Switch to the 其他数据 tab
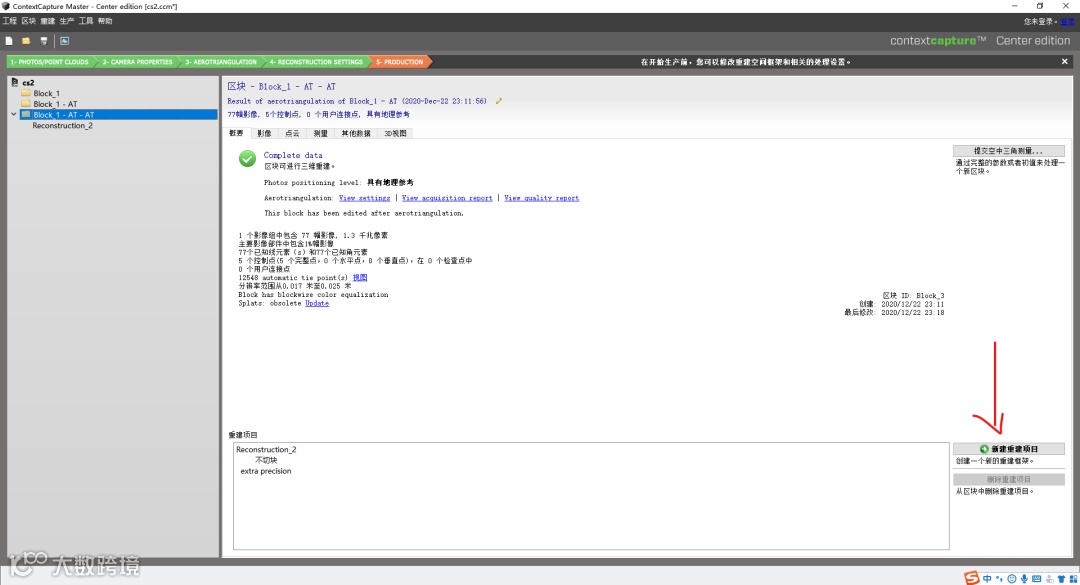The image size is (1080, 585). click(x=356, y=133)
